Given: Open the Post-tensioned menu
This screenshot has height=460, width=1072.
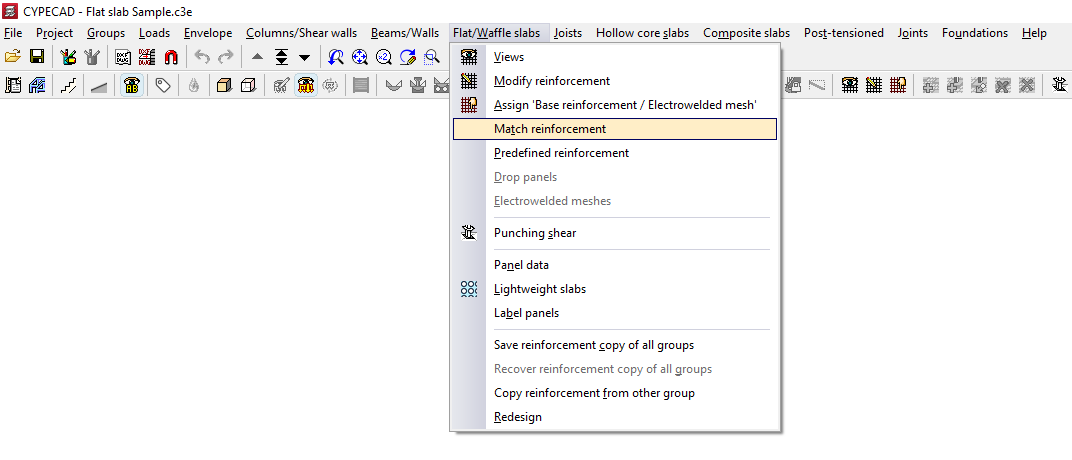Looking at the screenshot, I should tap(844, 33).
